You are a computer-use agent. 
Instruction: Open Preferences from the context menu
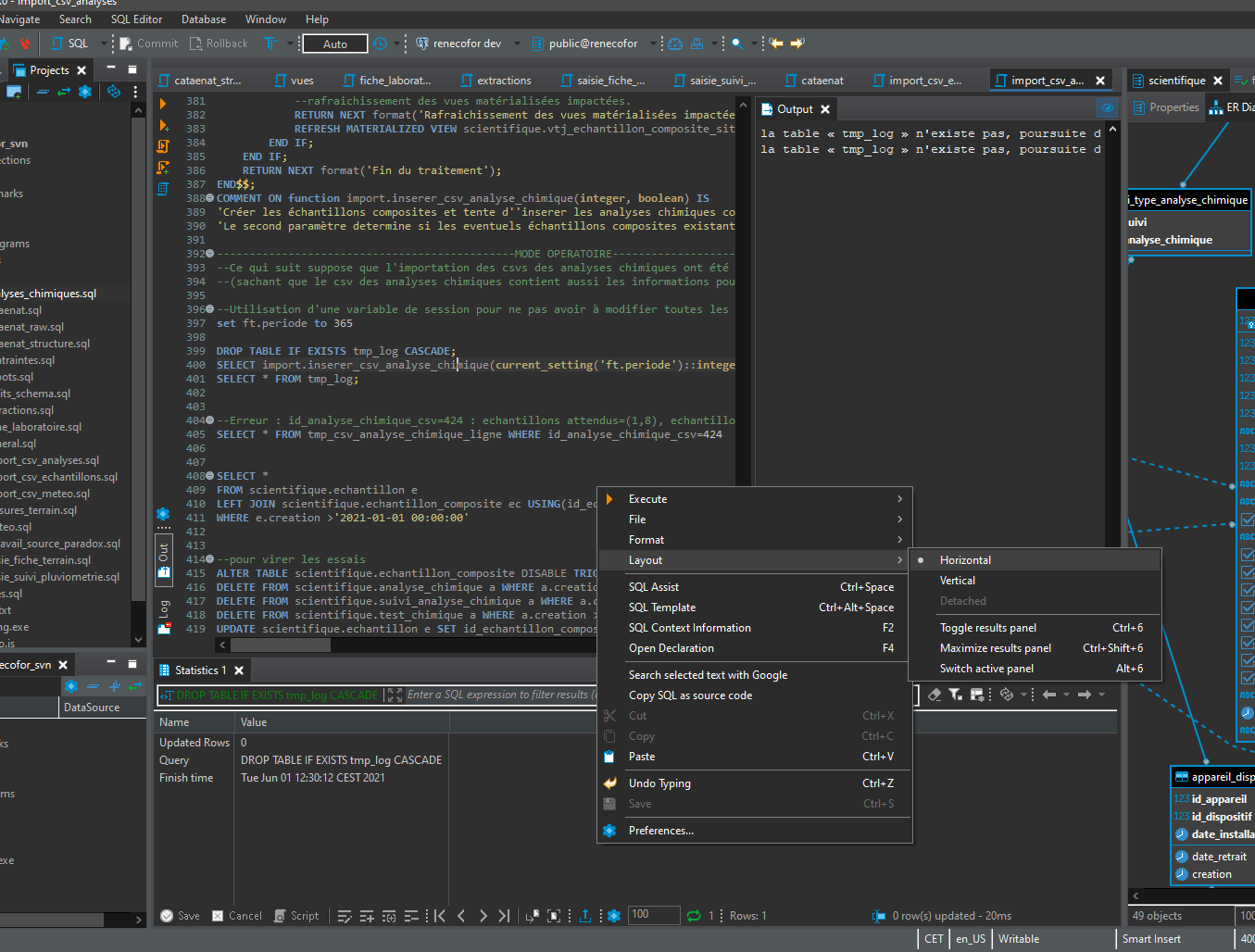755,831
